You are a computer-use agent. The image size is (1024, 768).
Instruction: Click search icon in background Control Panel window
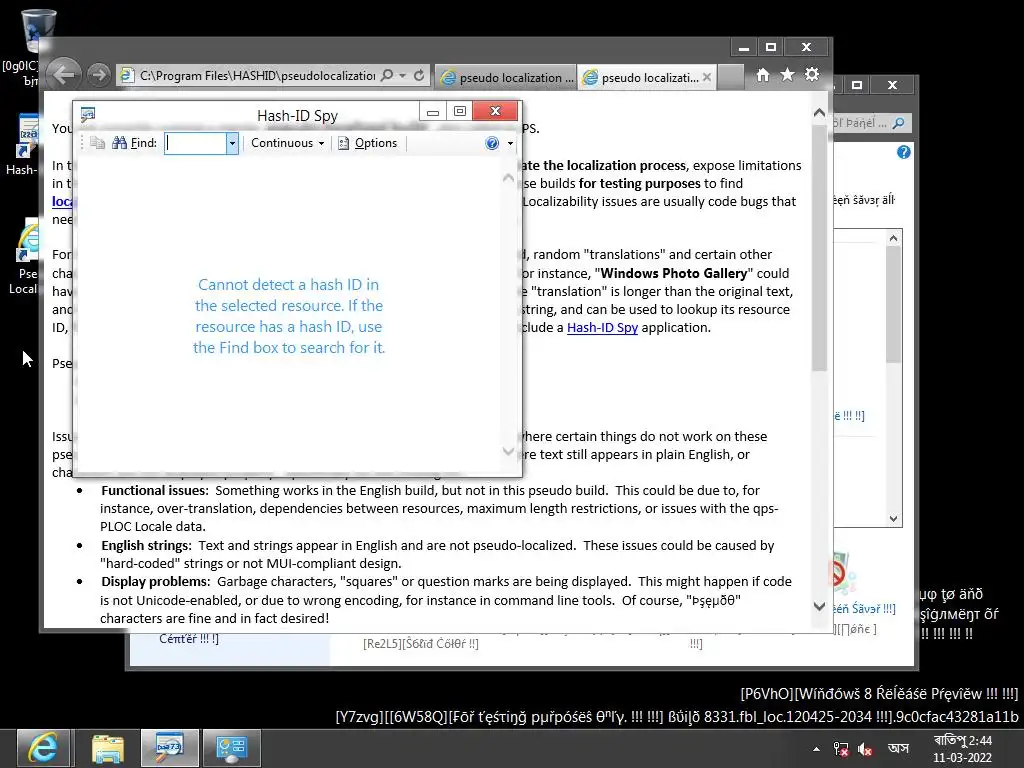pyautogui.click(x=899, y=123)
